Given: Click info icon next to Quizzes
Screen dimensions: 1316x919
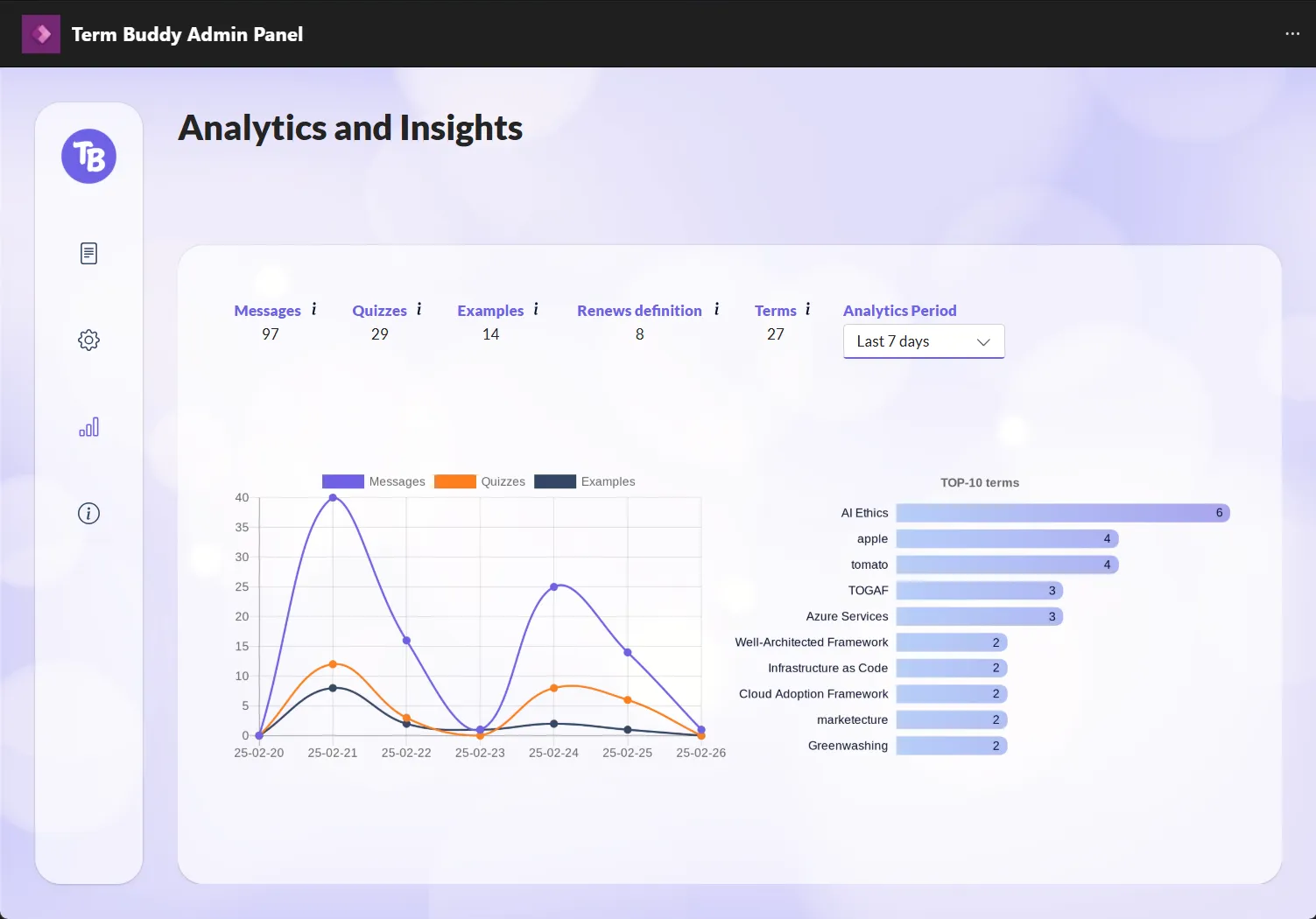Looking at the screenshot, I should [419, 309].
